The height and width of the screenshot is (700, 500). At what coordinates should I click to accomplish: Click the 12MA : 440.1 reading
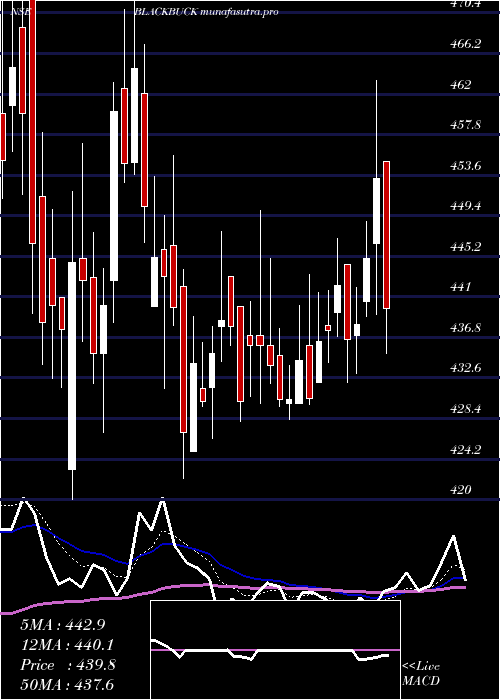[67, 645]
